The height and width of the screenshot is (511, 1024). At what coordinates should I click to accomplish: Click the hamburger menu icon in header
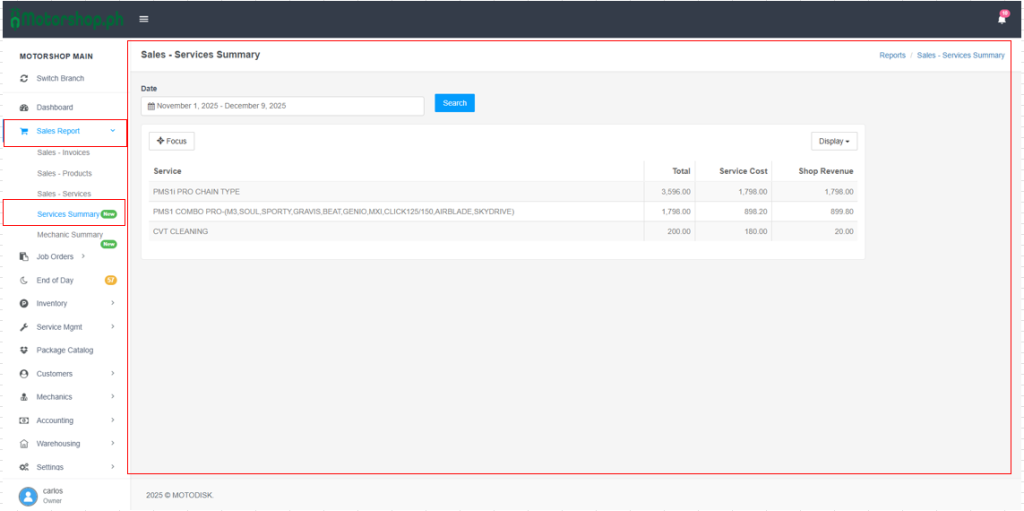click(144, 19)
